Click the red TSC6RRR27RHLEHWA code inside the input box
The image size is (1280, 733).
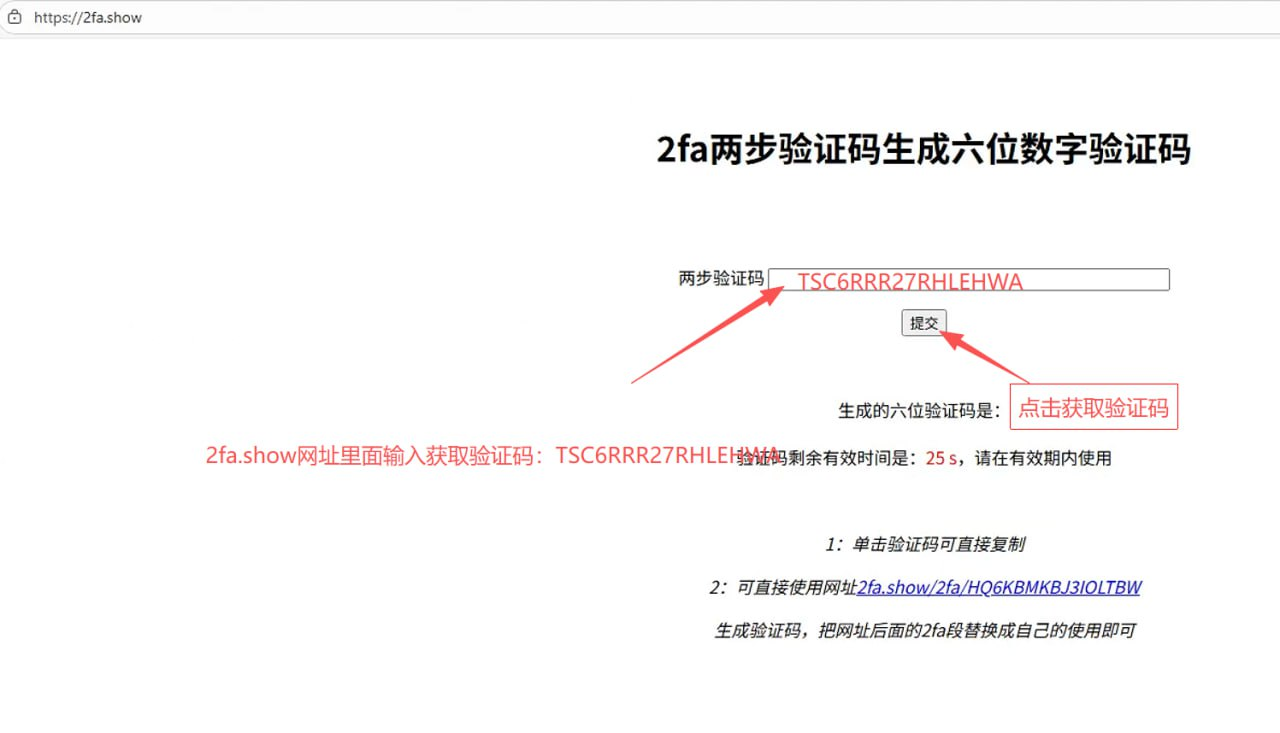point(910,282)
